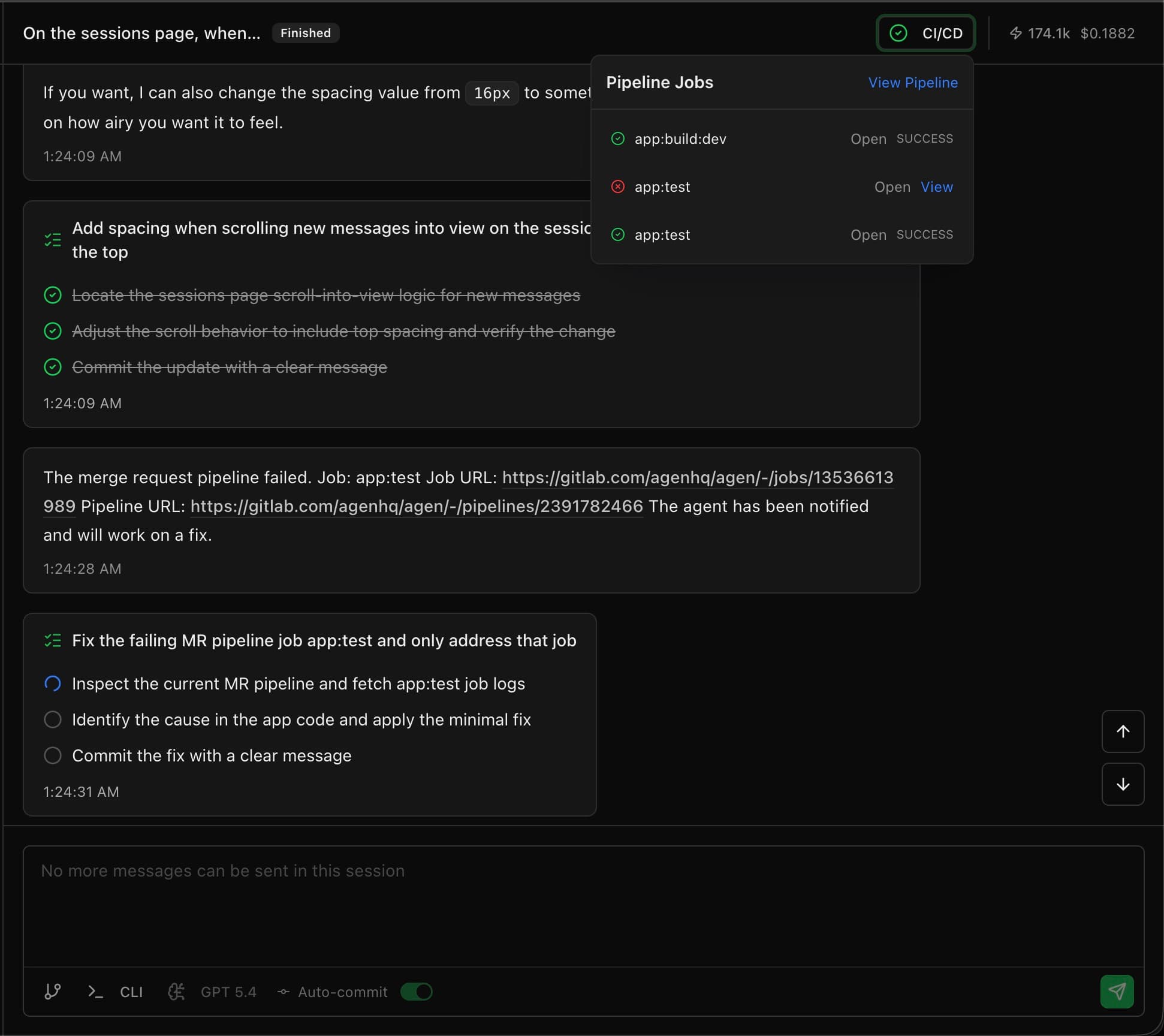Click the scroll-to-top arrow icon

point(1123,731)
